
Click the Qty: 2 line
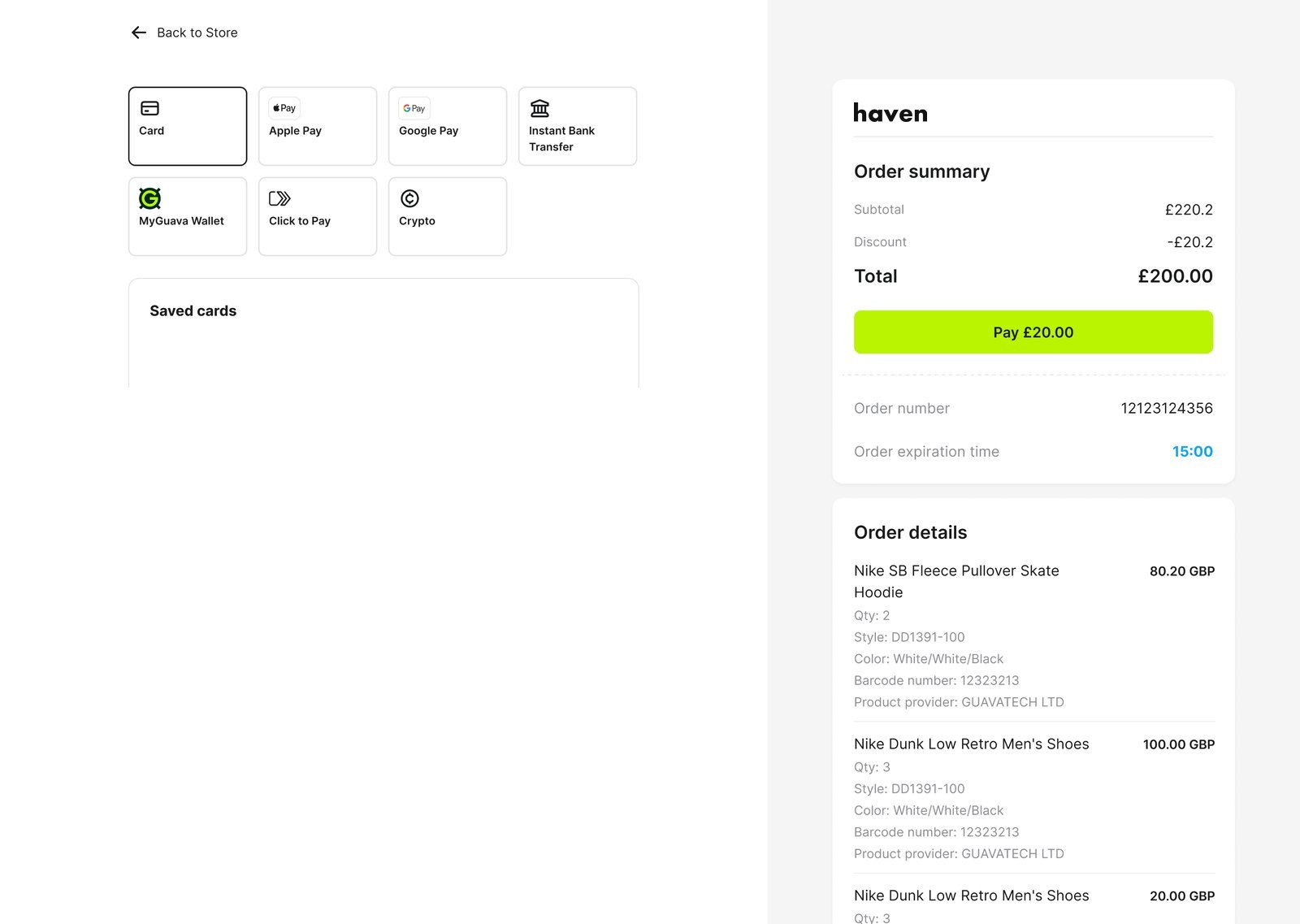872,615
